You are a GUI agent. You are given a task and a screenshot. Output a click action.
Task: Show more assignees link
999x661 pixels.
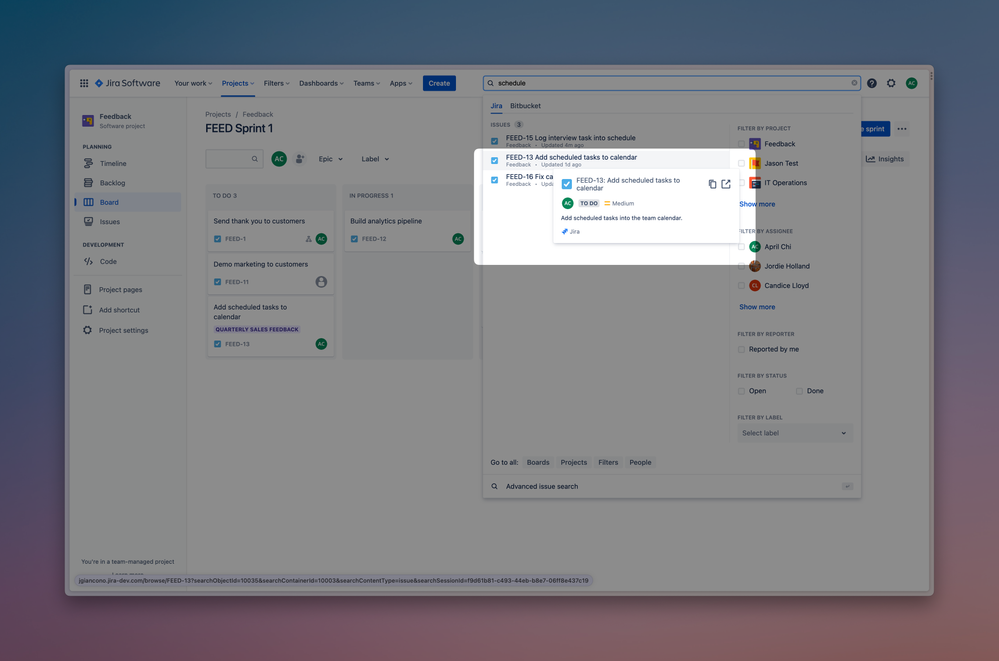(757, 307)
